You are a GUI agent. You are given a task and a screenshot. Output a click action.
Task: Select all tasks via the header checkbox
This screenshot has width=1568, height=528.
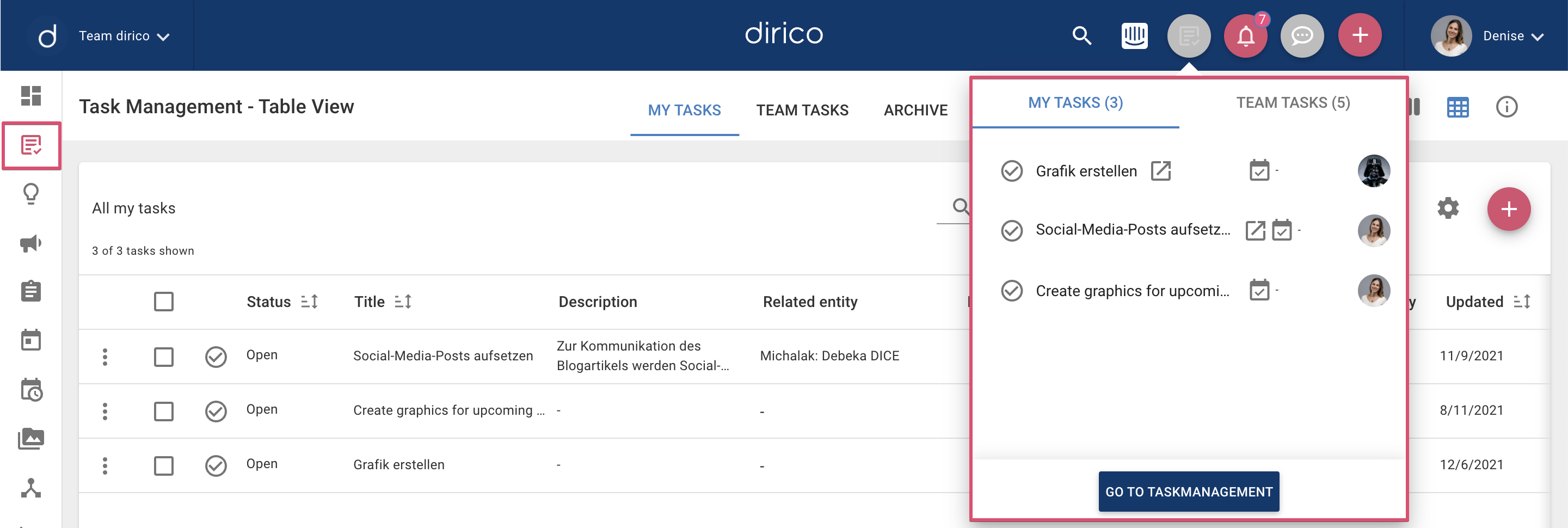coord(164,301)
